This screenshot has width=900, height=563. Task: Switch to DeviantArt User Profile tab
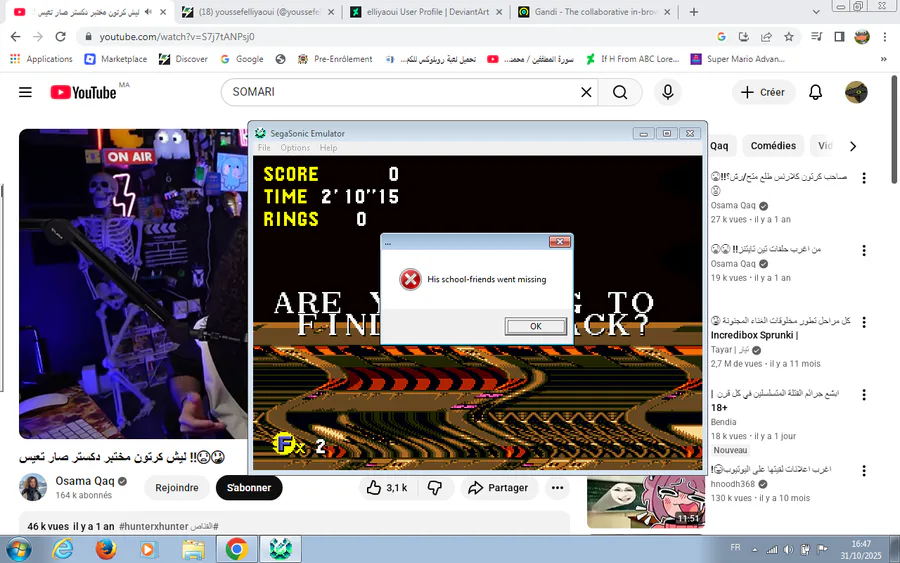[x=427, y=11]
